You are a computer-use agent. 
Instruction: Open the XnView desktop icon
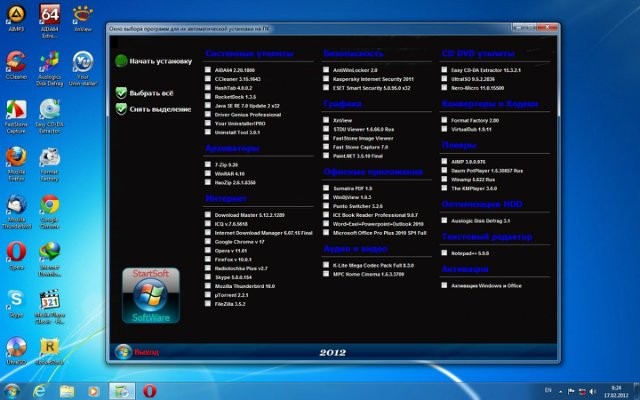tap(83, 18)
